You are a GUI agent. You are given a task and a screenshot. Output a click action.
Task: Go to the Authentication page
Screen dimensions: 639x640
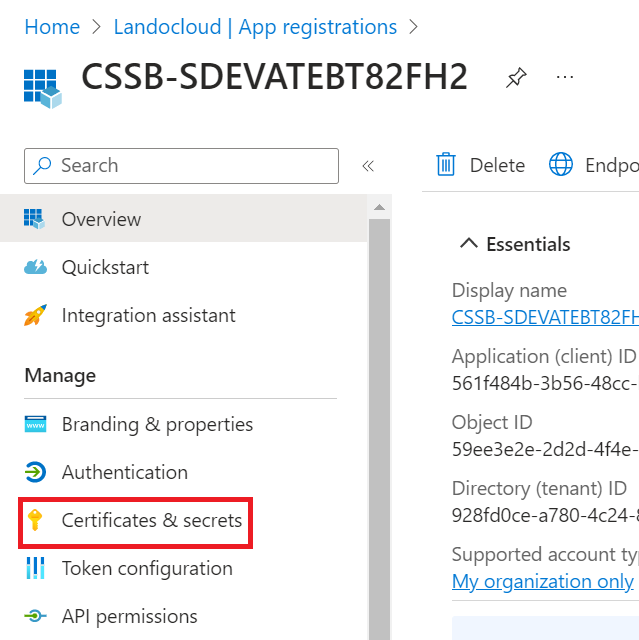tap(124, 472)
